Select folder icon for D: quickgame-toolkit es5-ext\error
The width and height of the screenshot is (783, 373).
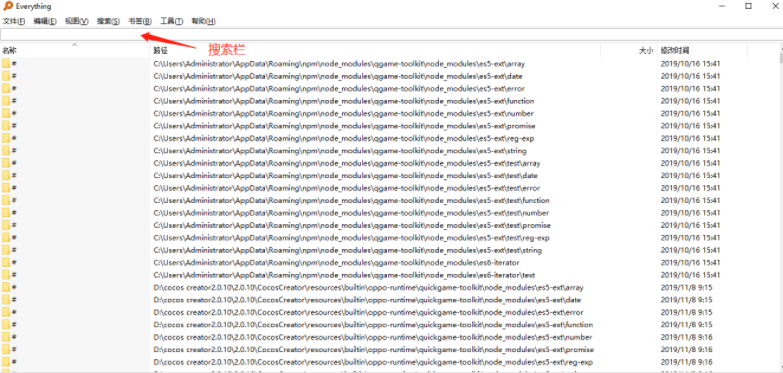point(6,312)
